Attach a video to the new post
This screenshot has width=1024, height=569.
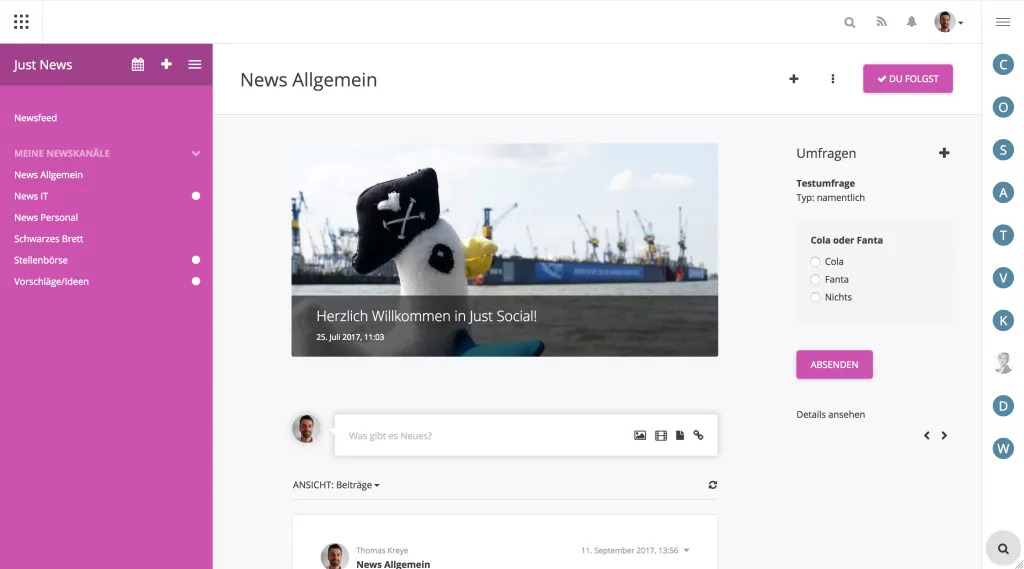pos(660,436)
